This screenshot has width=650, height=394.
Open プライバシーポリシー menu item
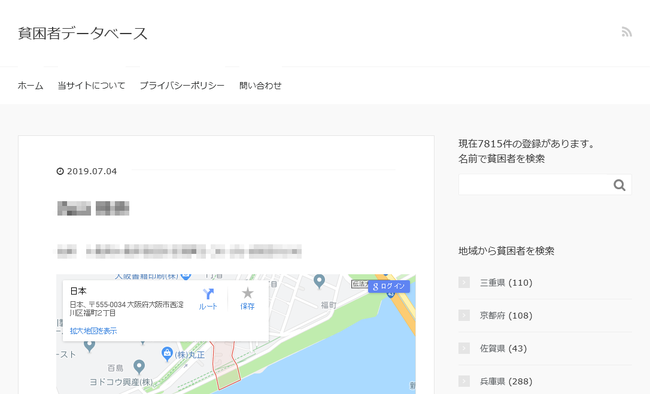click(182, 85)
